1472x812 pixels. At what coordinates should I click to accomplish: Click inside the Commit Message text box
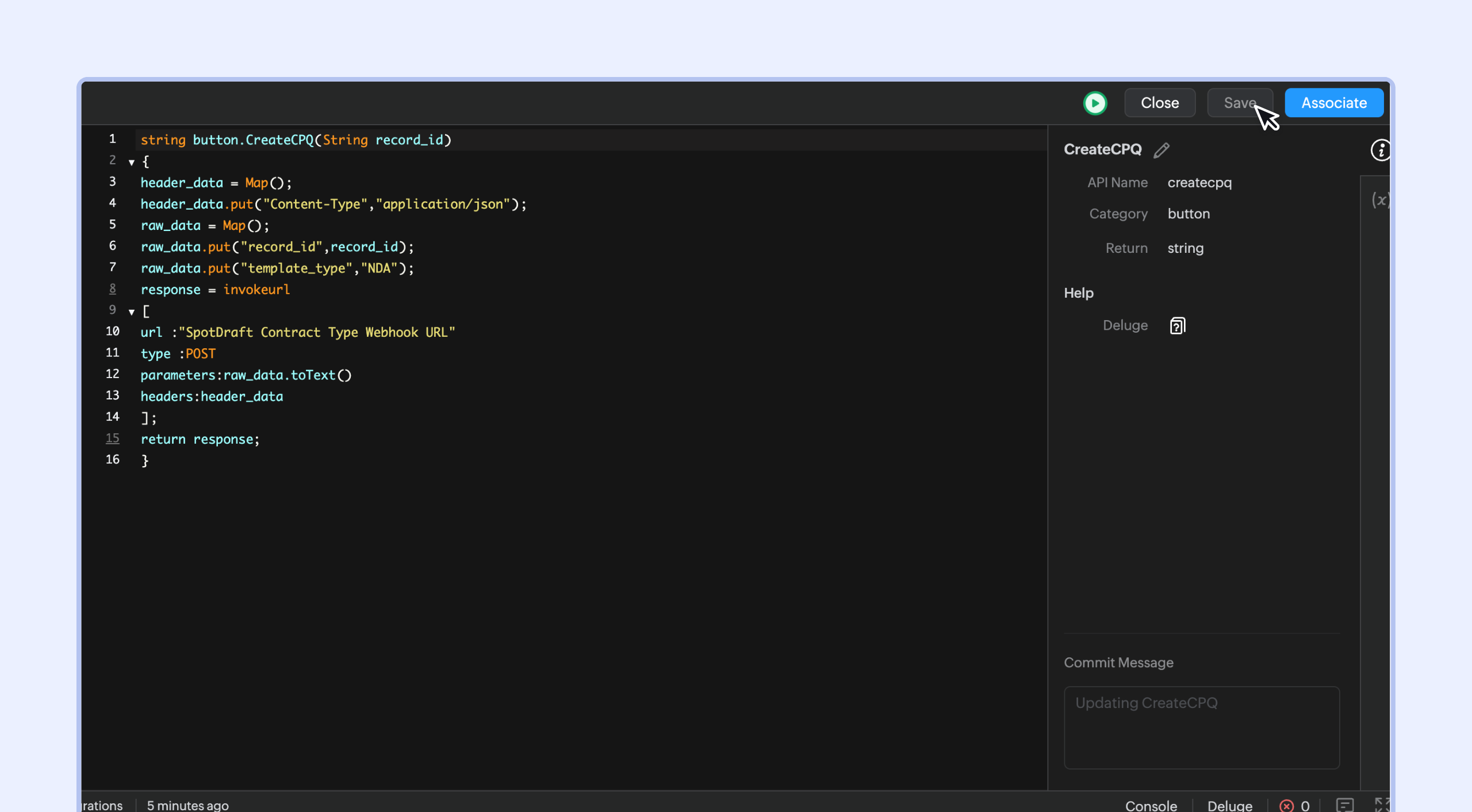[x=1201, y=727]
